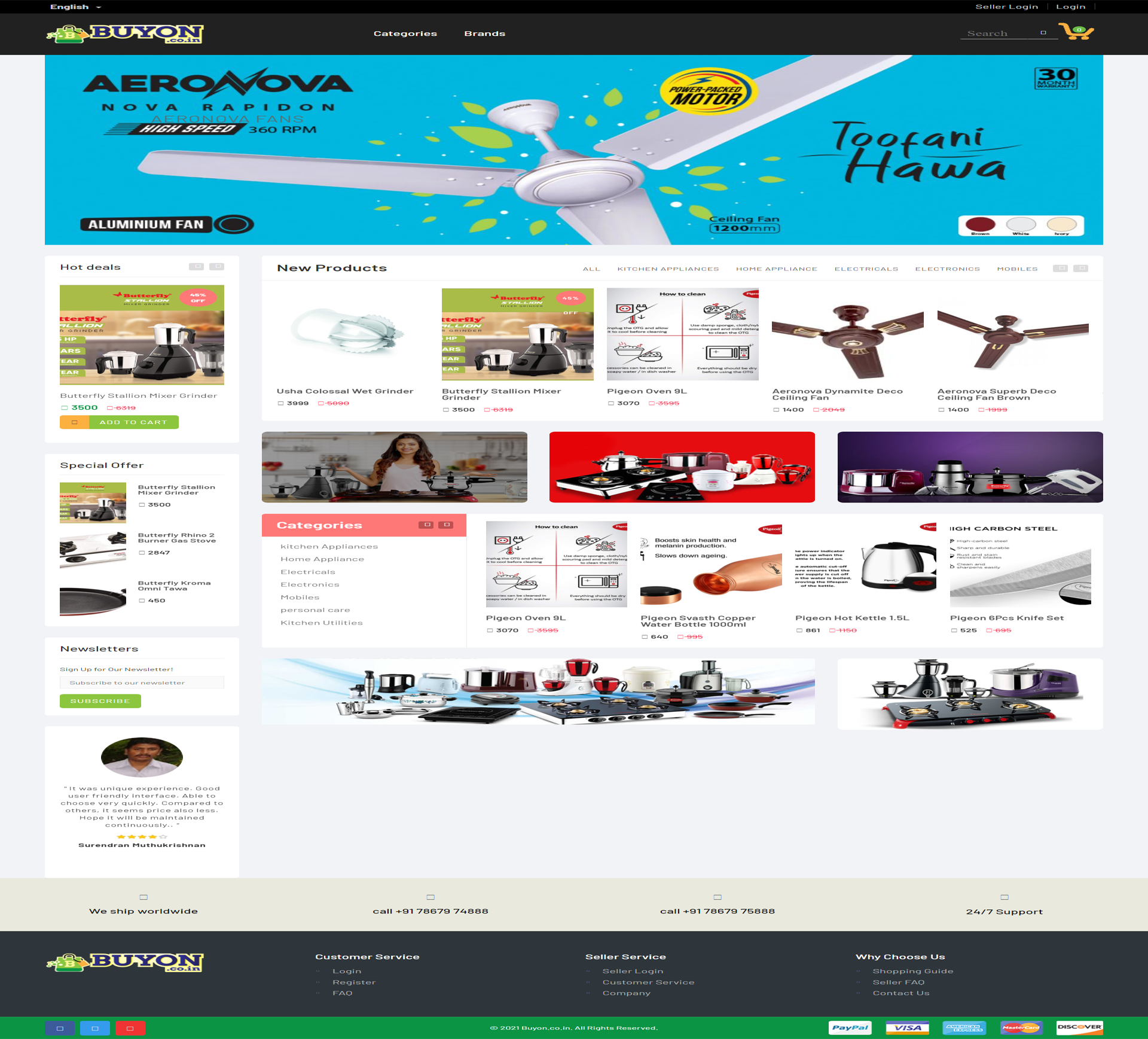Open Home Appliance category in sidebar list
Viewport: 1148px width, 1039px height.
(322, 559)
